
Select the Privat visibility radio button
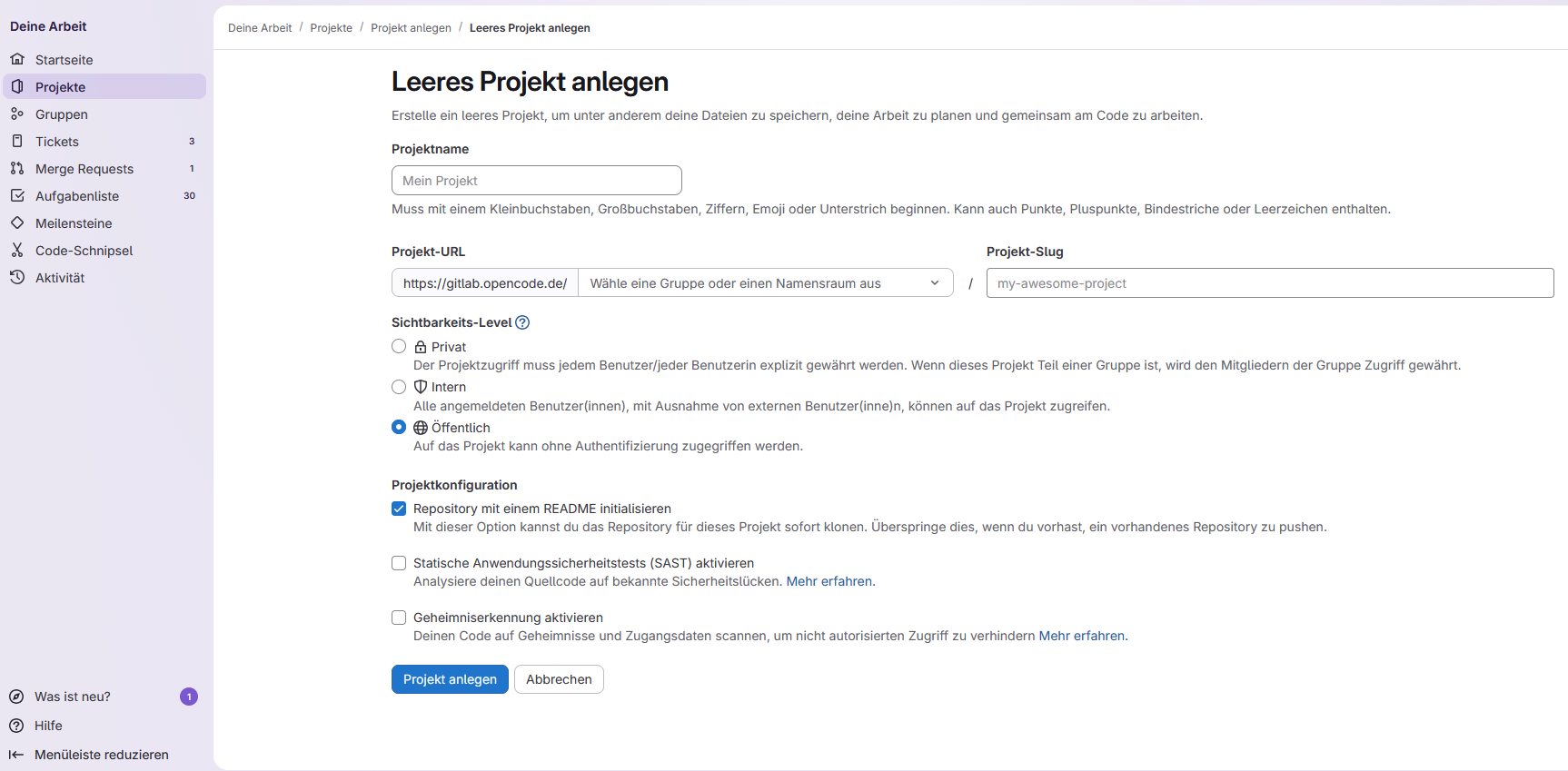tap(399, 346)
